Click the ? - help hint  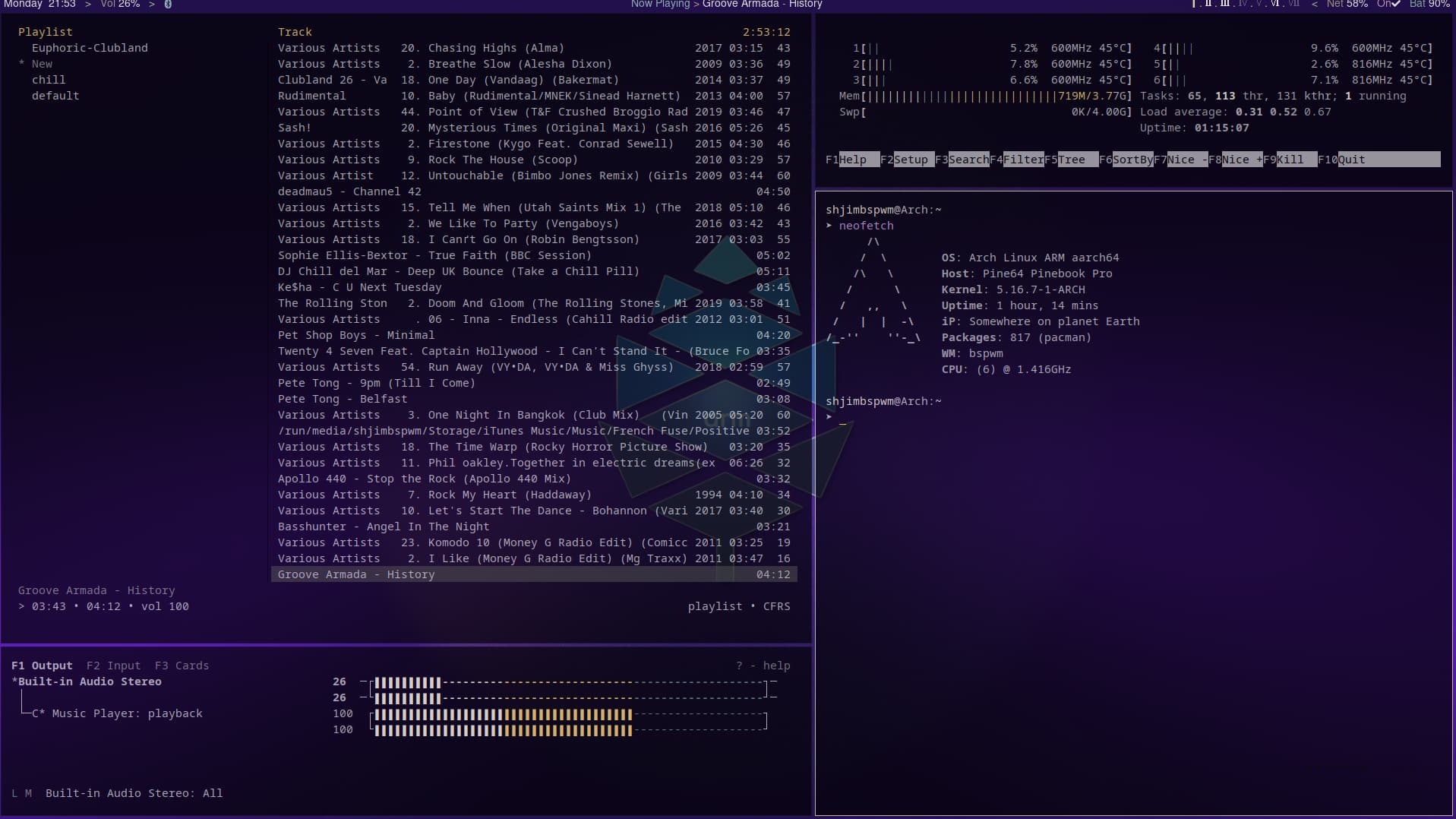(763, 666)
